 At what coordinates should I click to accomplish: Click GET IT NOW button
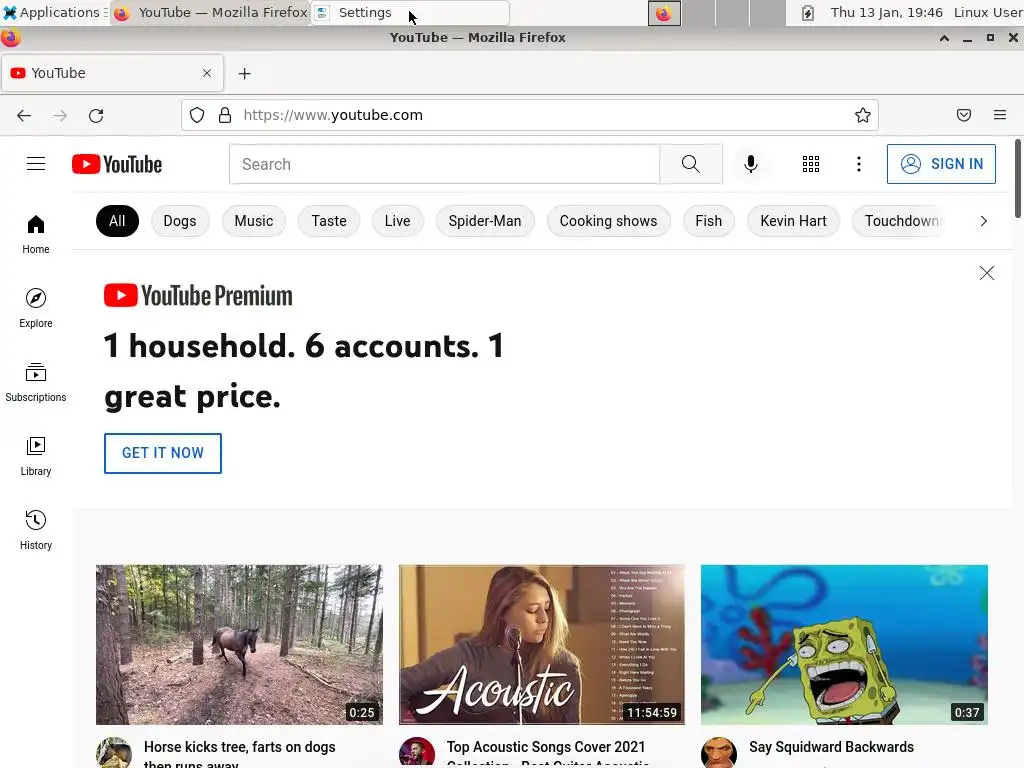point(163,453)
